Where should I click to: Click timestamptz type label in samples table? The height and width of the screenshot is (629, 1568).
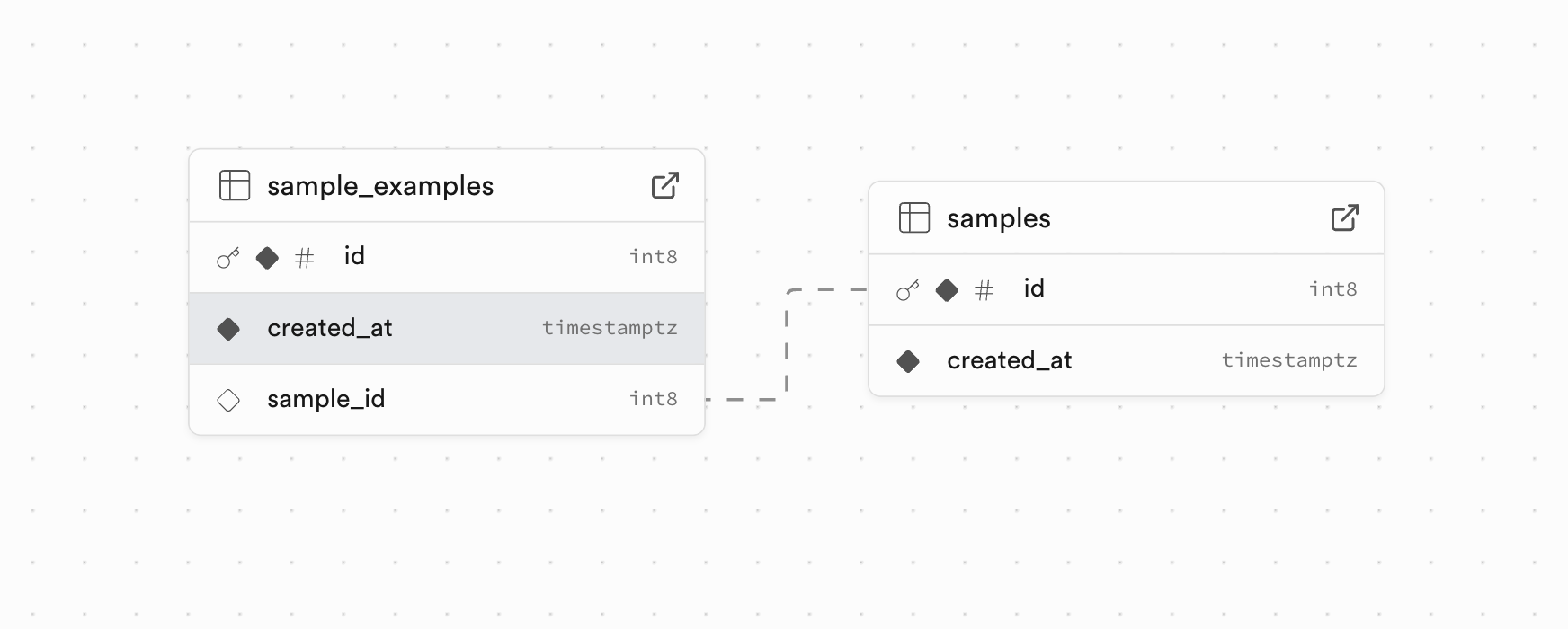coord(1289,360)
